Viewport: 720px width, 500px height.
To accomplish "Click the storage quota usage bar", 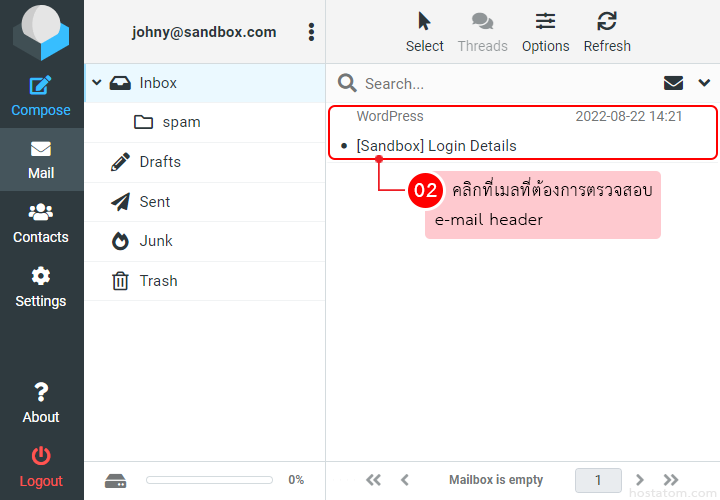I will (x=209, y=480).
